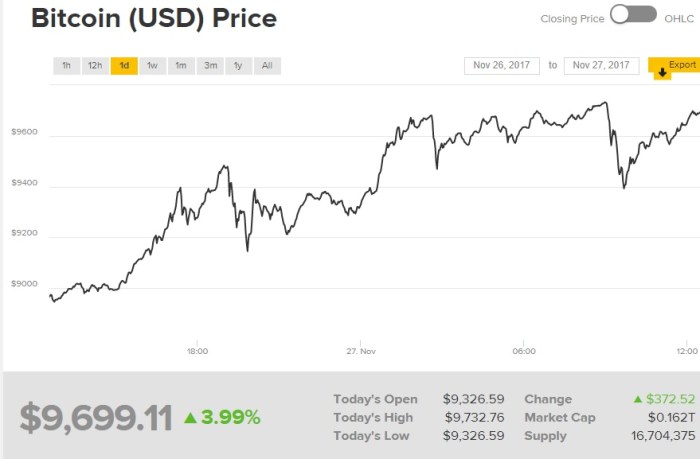Switch the chart to 12h range
The image size is (700, 459).
(95, 66)
